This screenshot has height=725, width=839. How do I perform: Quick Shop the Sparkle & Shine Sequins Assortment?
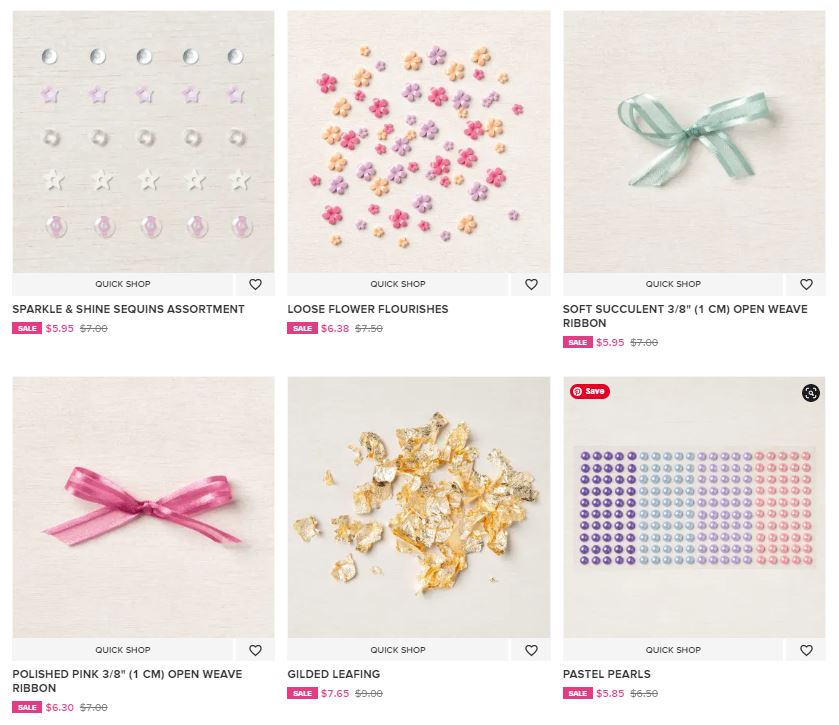123,285
